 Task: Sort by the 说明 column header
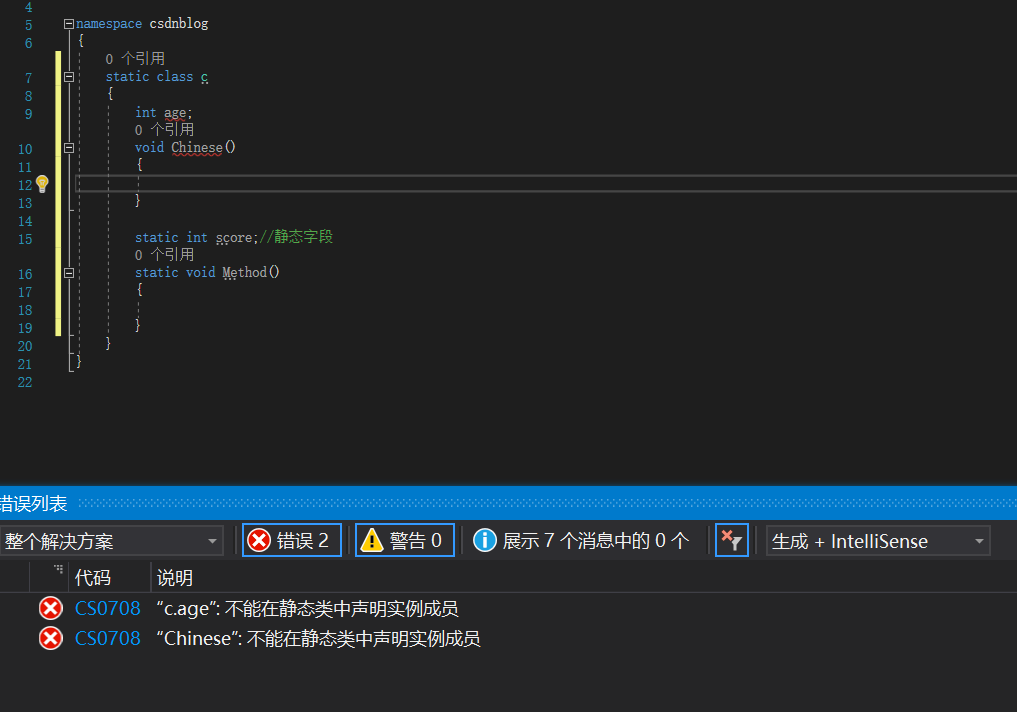tap(175, 577)
